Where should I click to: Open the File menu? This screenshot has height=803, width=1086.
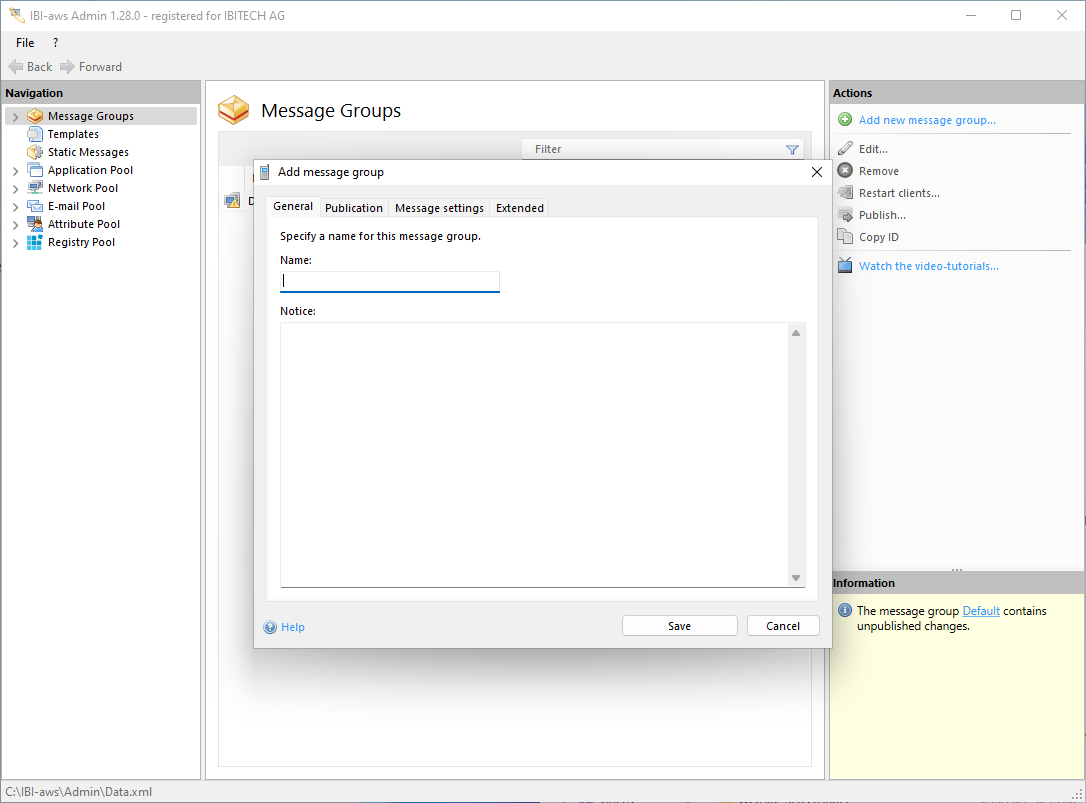pos(25,43)
